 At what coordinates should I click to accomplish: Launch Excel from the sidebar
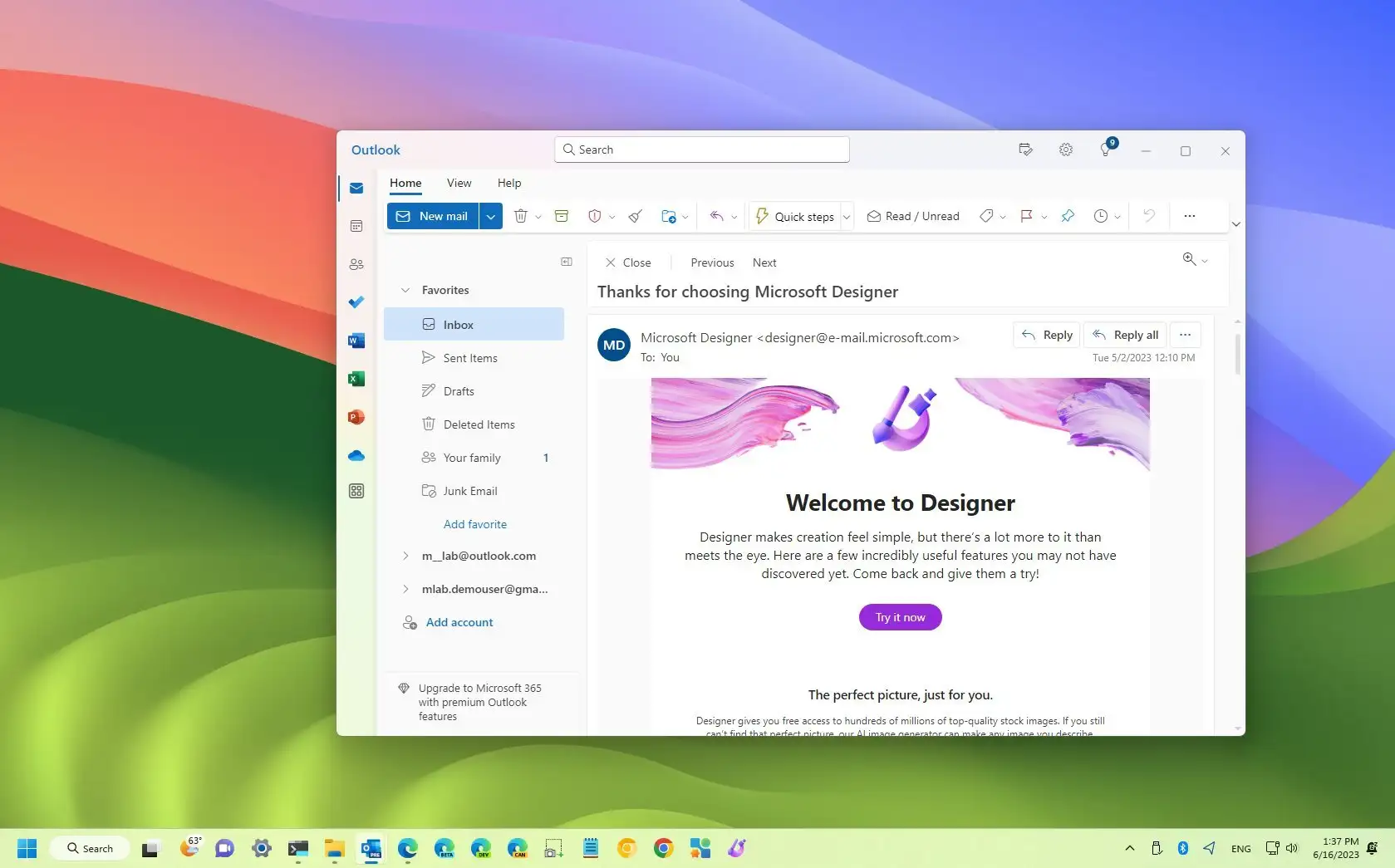click(356, 379)
